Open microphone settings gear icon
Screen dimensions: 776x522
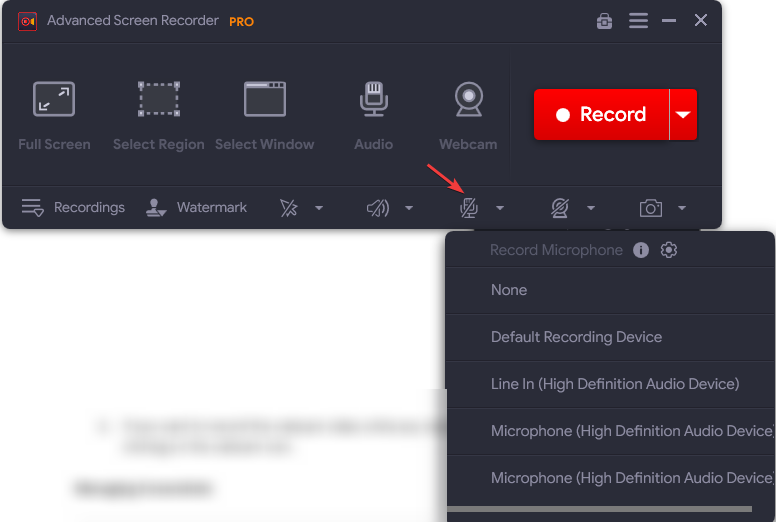coord(669,250)
